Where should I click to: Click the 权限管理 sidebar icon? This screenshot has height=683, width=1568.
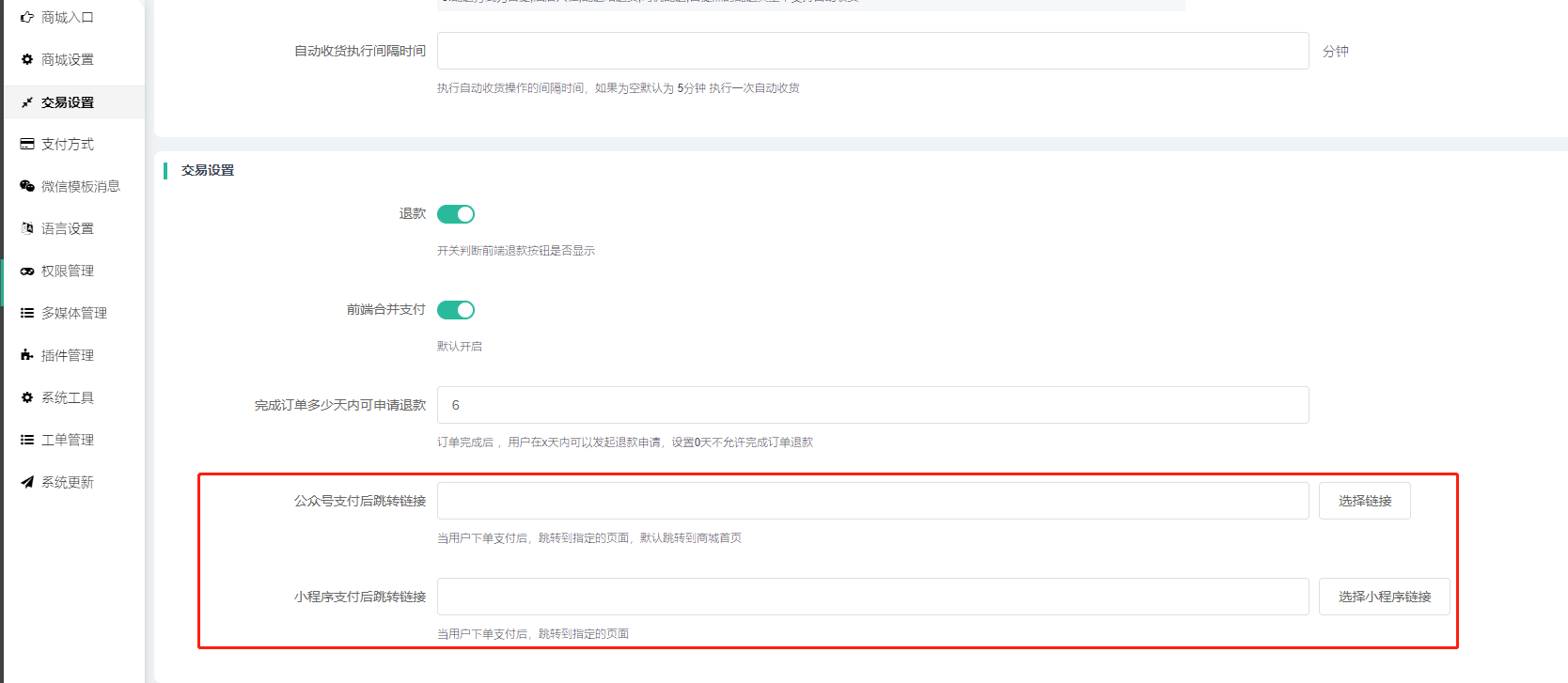(x=27, y=271)
